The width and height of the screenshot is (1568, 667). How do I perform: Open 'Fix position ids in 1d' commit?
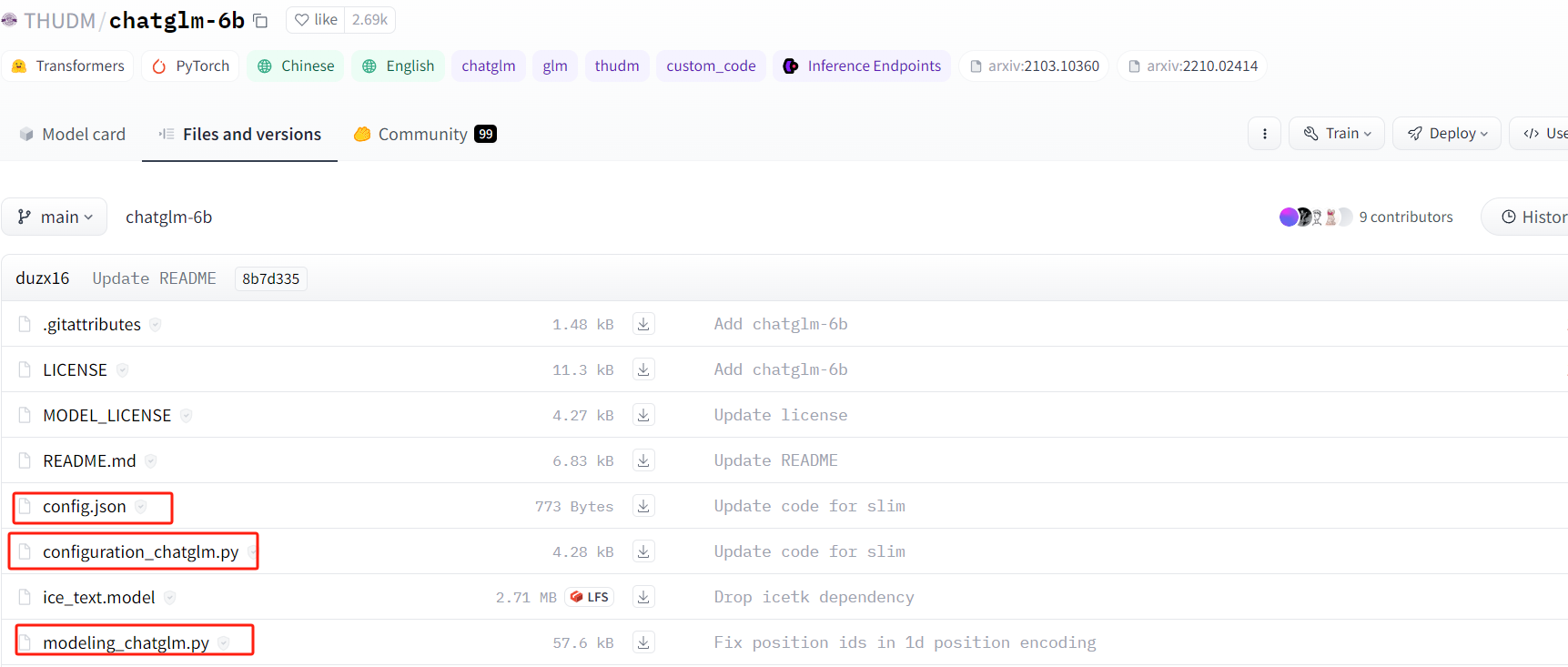point(905,642)
